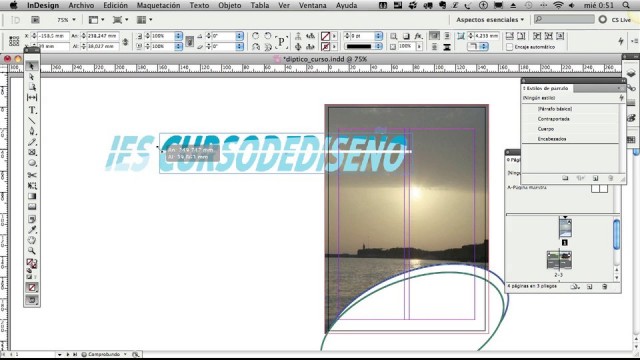Screen dimensions: 640x360
Task: Click fill and stroke swatch in toolbox
Action: point(32,264)
